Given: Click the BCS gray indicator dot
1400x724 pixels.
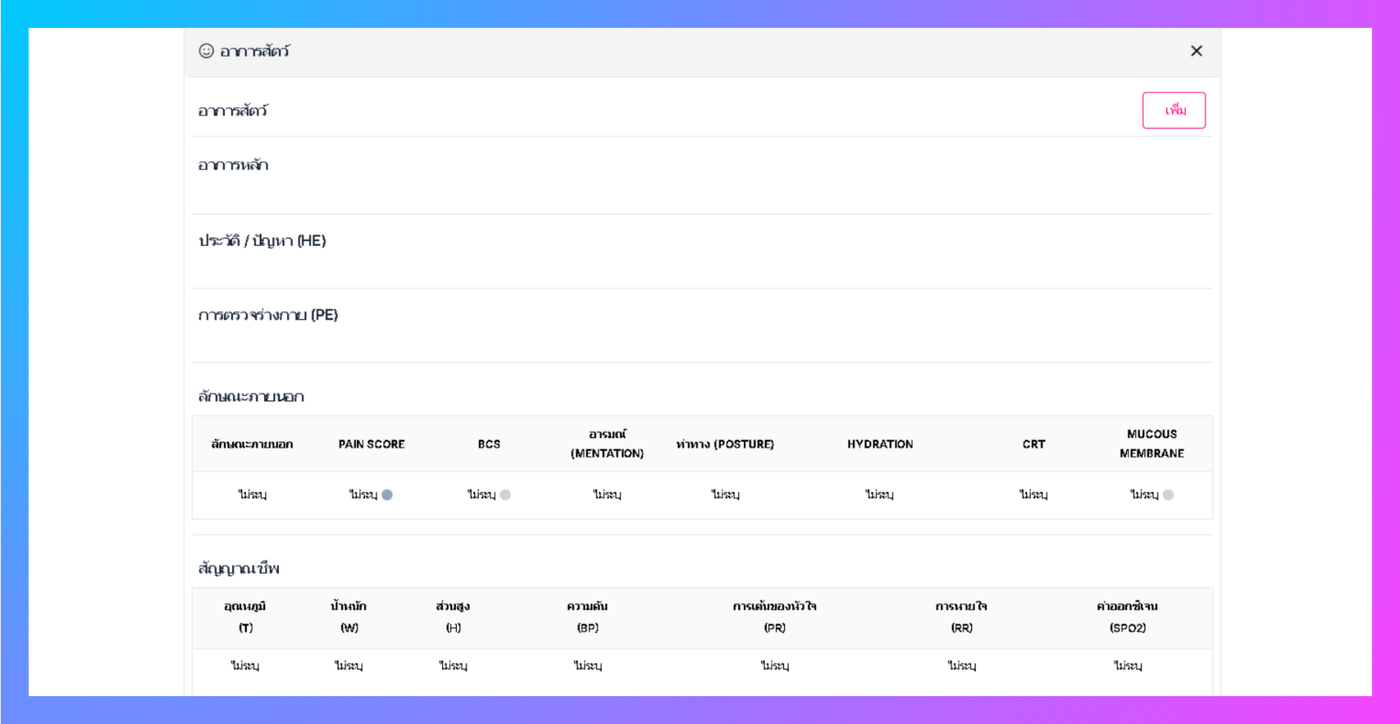Looking at the screenshot, I should click(505, 495).
